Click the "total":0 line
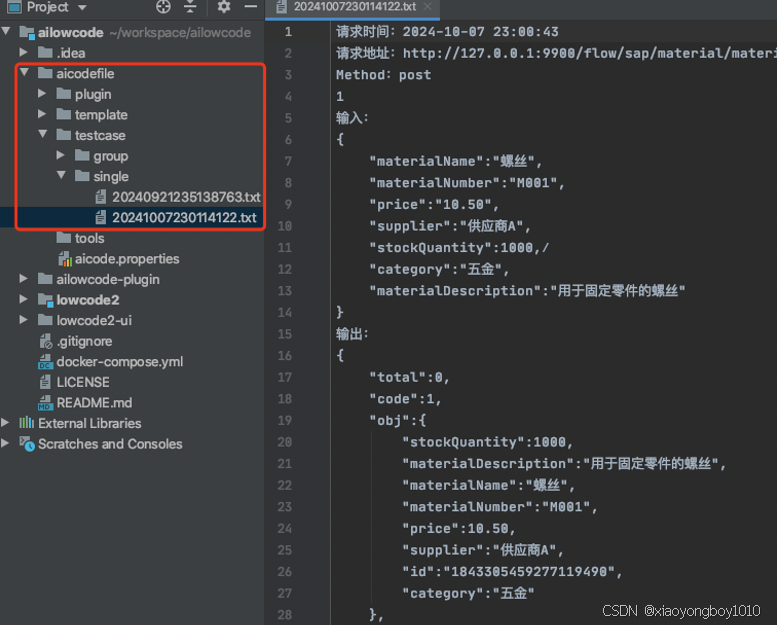Viewport: 777px width, 625px height. tap(409, 378)
